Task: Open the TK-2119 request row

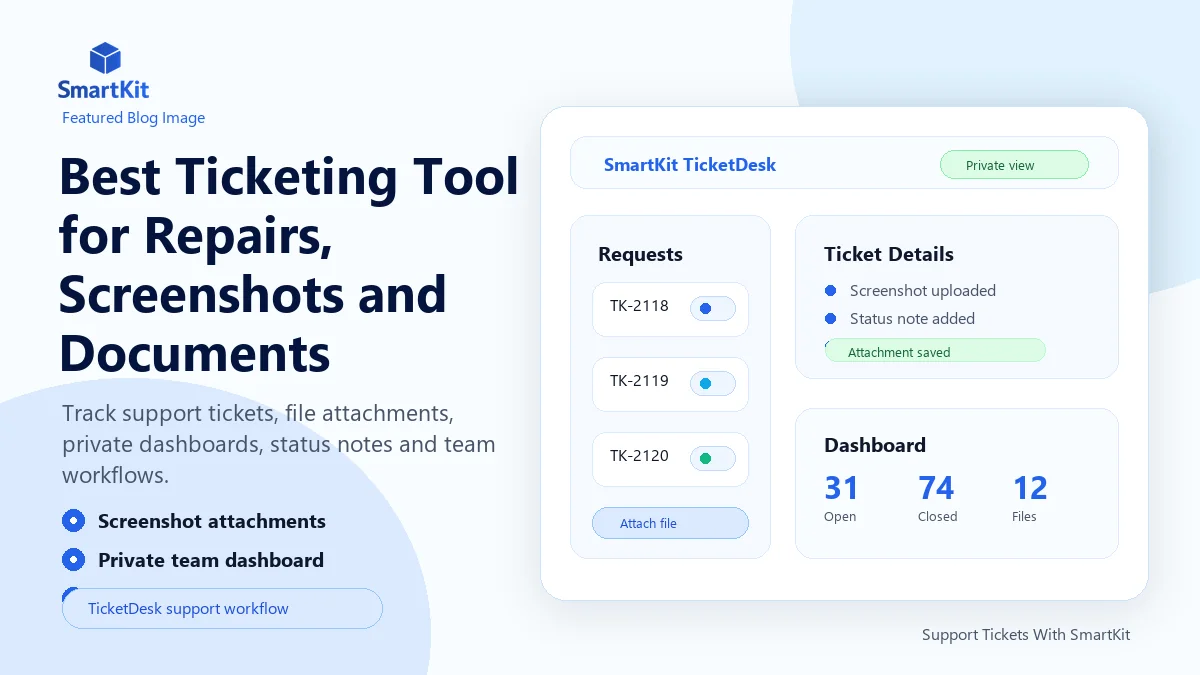Action: pyautogui.click(x=670, y=384)
